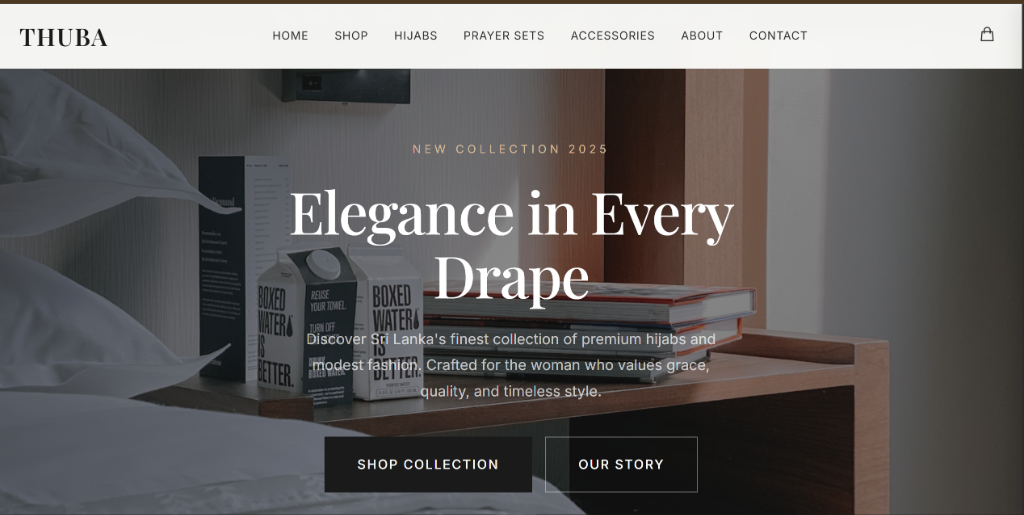Open the Prayer Sets page
The width and height of the screenshot is (1024, 515).
pos(504,36)
